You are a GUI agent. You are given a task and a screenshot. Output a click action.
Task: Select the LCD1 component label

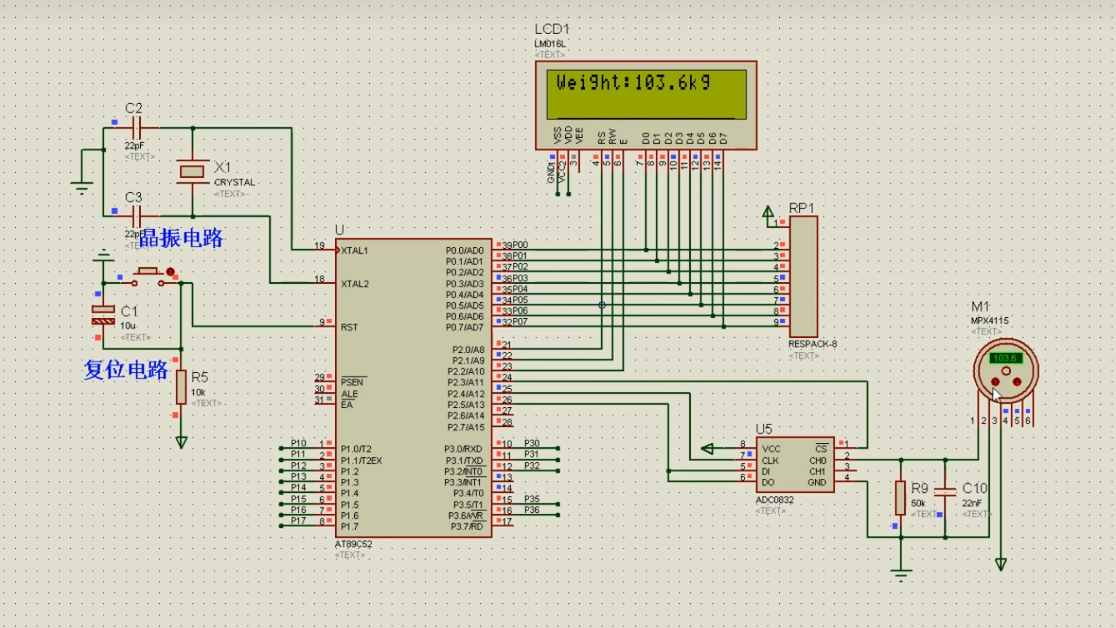pyautogui.click(x=552, y=29)
